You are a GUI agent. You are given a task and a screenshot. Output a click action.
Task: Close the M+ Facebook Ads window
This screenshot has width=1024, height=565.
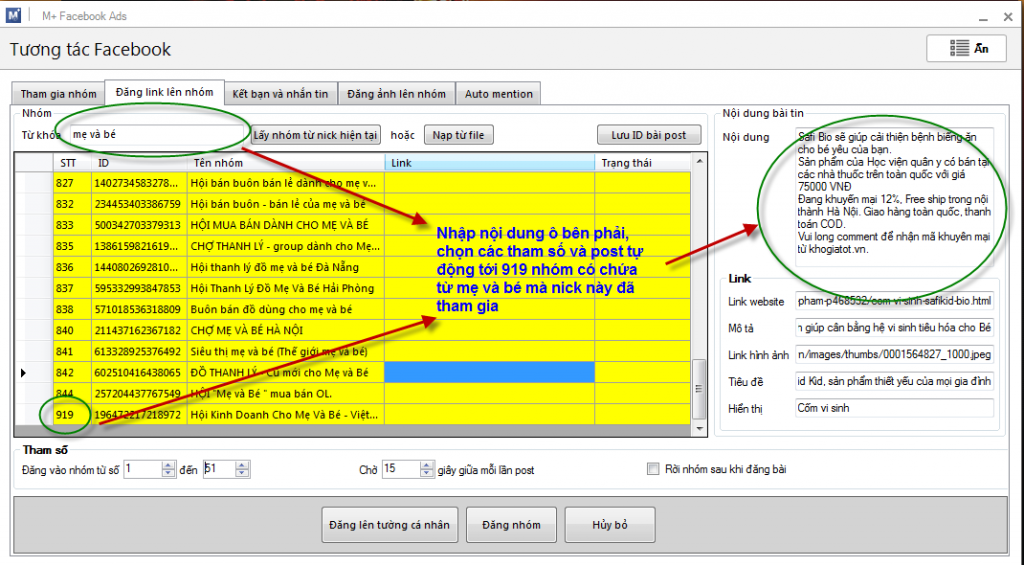point(1008,18)
